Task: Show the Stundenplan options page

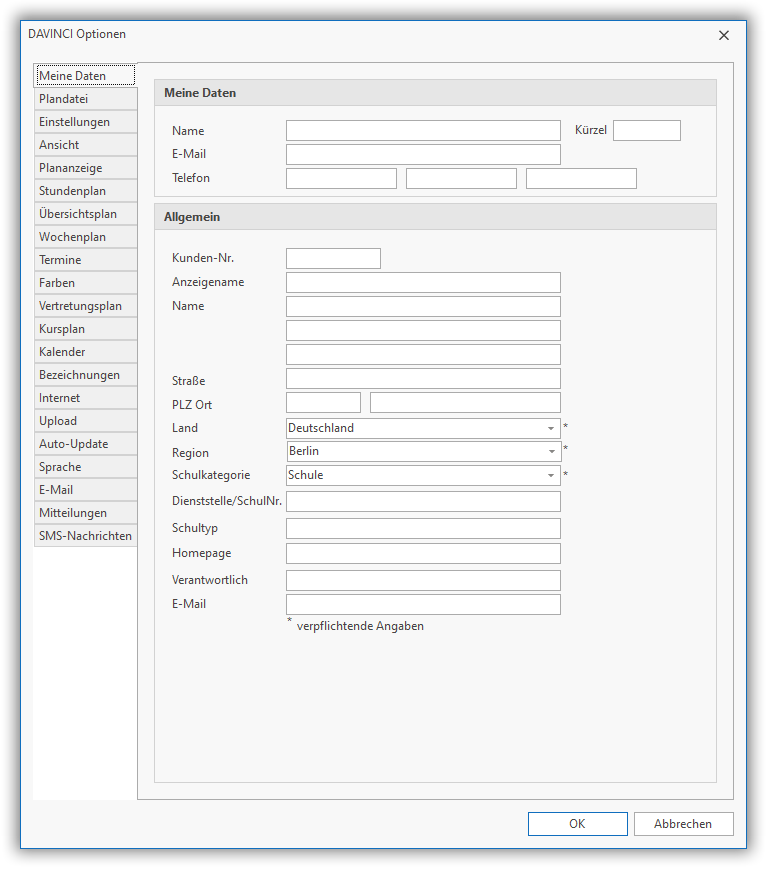Action: 85,191
